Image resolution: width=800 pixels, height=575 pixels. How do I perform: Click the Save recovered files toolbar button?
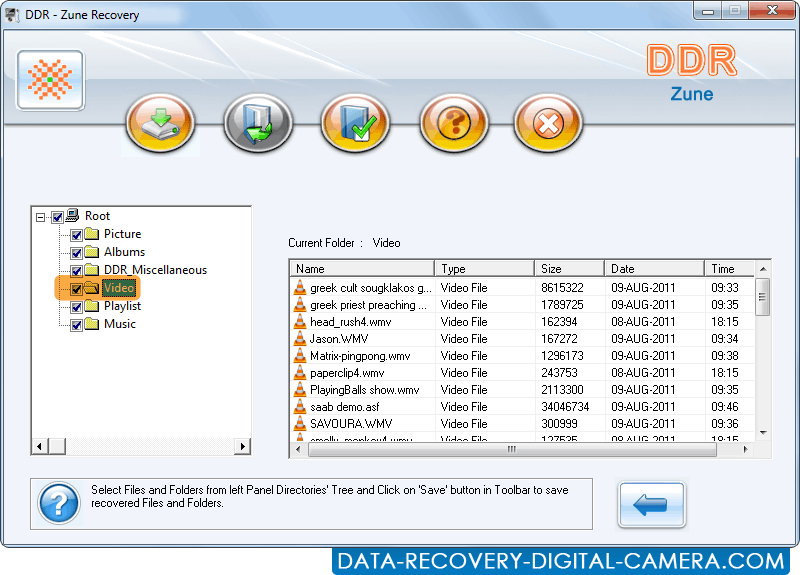(160, 123)
